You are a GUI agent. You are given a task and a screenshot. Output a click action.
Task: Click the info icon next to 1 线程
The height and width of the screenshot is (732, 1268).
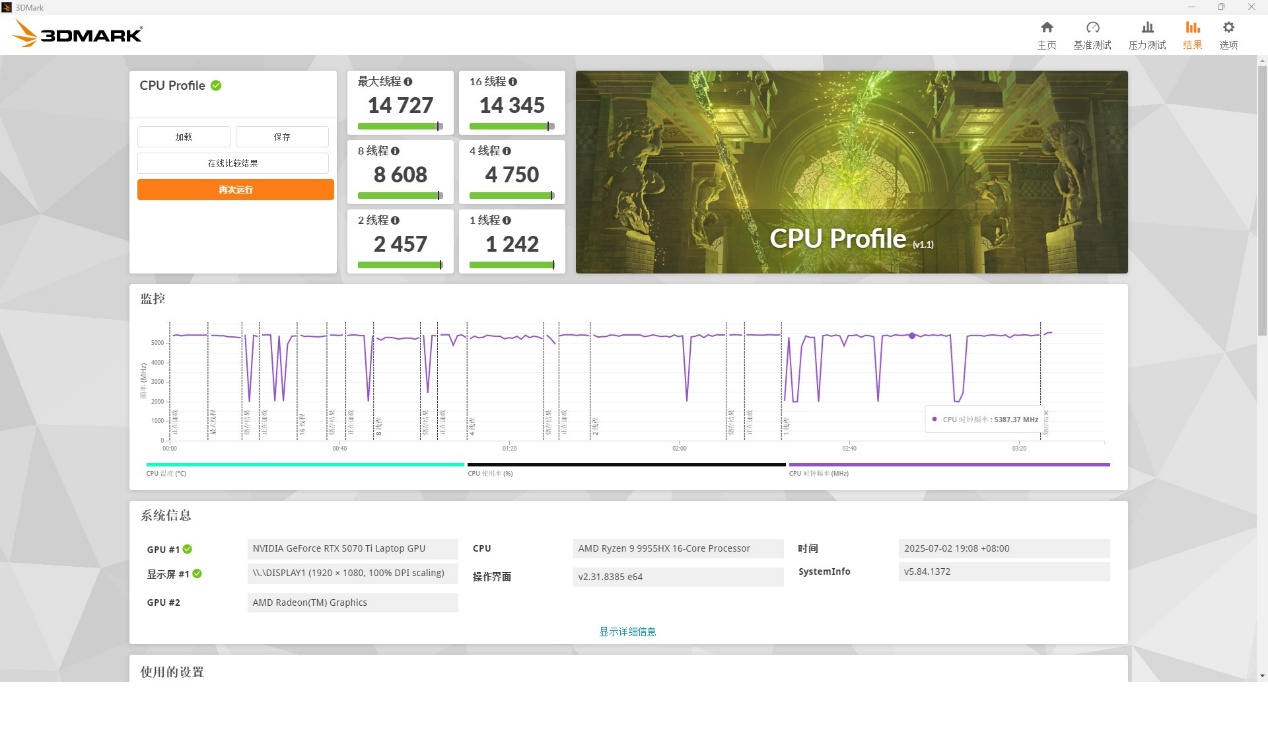pyautogui.click(x=507, y=220)
